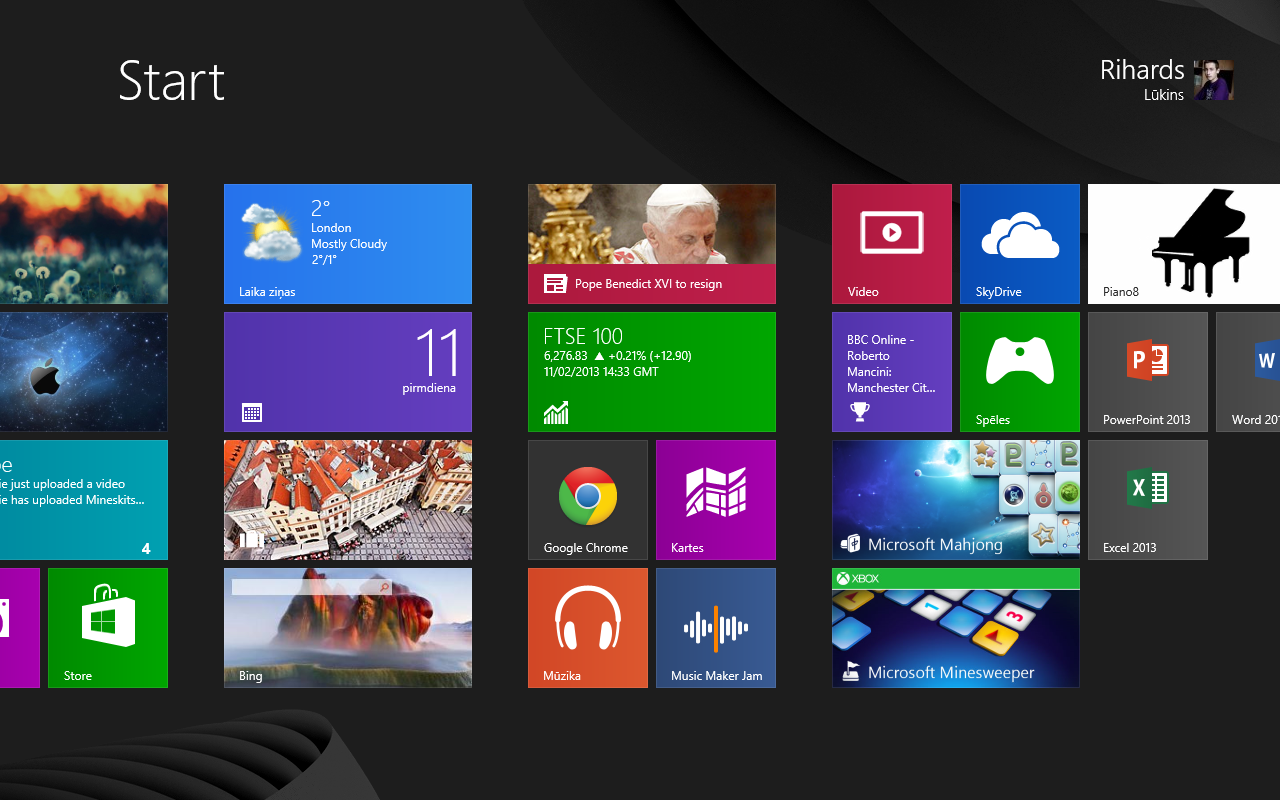Click the 'Mostly Cloudy' weather text
This screenshot has height=800, width=1280.
click(x=349, y=244)
